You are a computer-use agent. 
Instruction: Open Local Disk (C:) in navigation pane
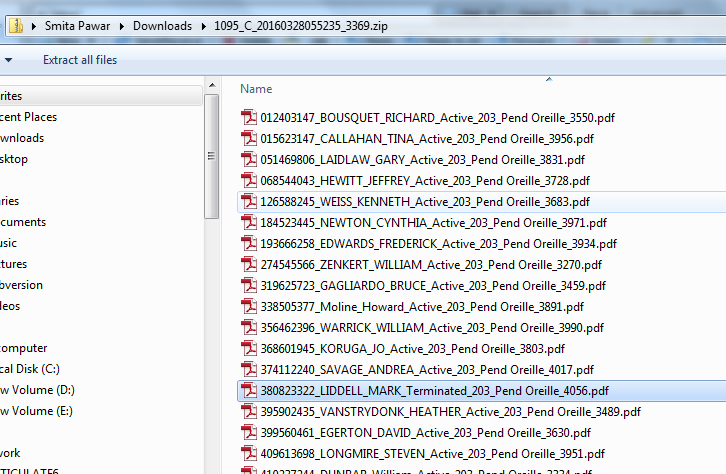click(x=30, y=369)
